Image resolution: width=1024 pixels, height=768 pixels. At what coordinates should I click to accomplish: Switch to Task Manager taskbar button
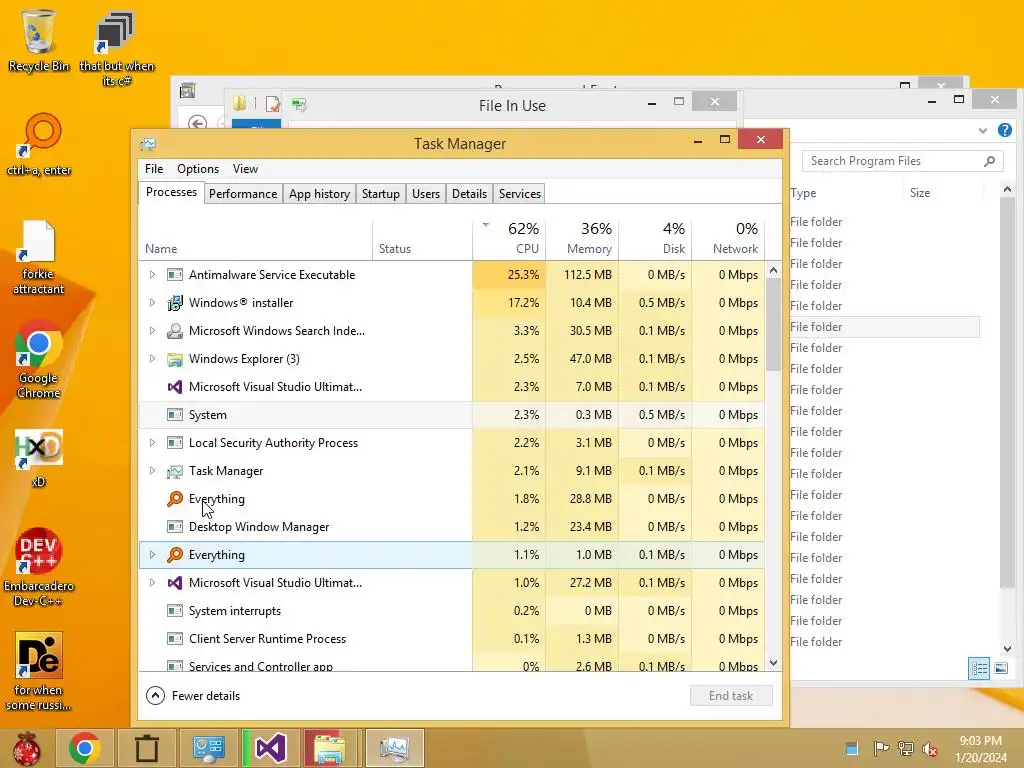394,748
